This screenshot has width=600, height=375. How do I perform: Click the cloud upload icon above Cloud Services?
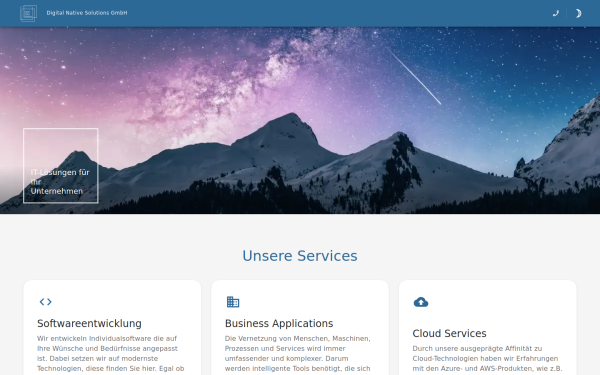point(421,302)
